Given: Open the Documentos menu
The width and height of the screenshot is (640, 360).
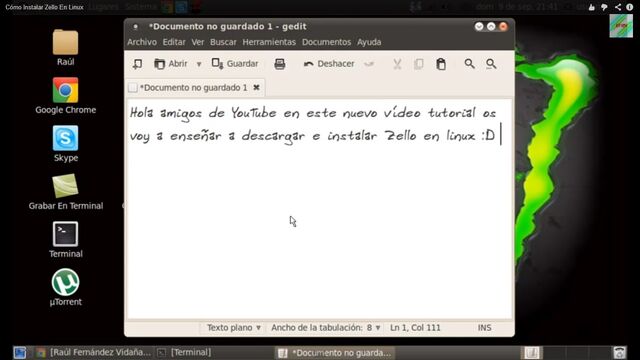Looking at the screenshot, I should point(327,42).
